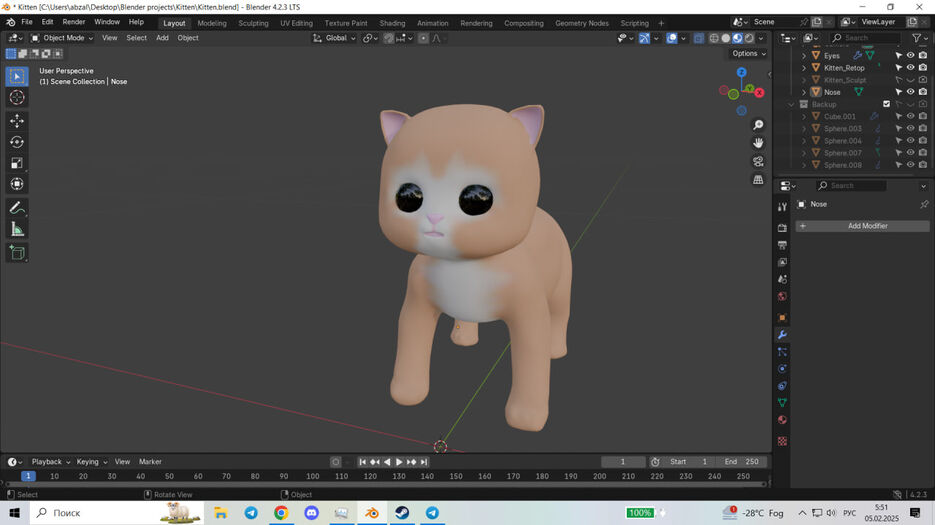This screenshot has height=525, width=935.
Task: Open the Render properties tab
Action: click(782, 228)
